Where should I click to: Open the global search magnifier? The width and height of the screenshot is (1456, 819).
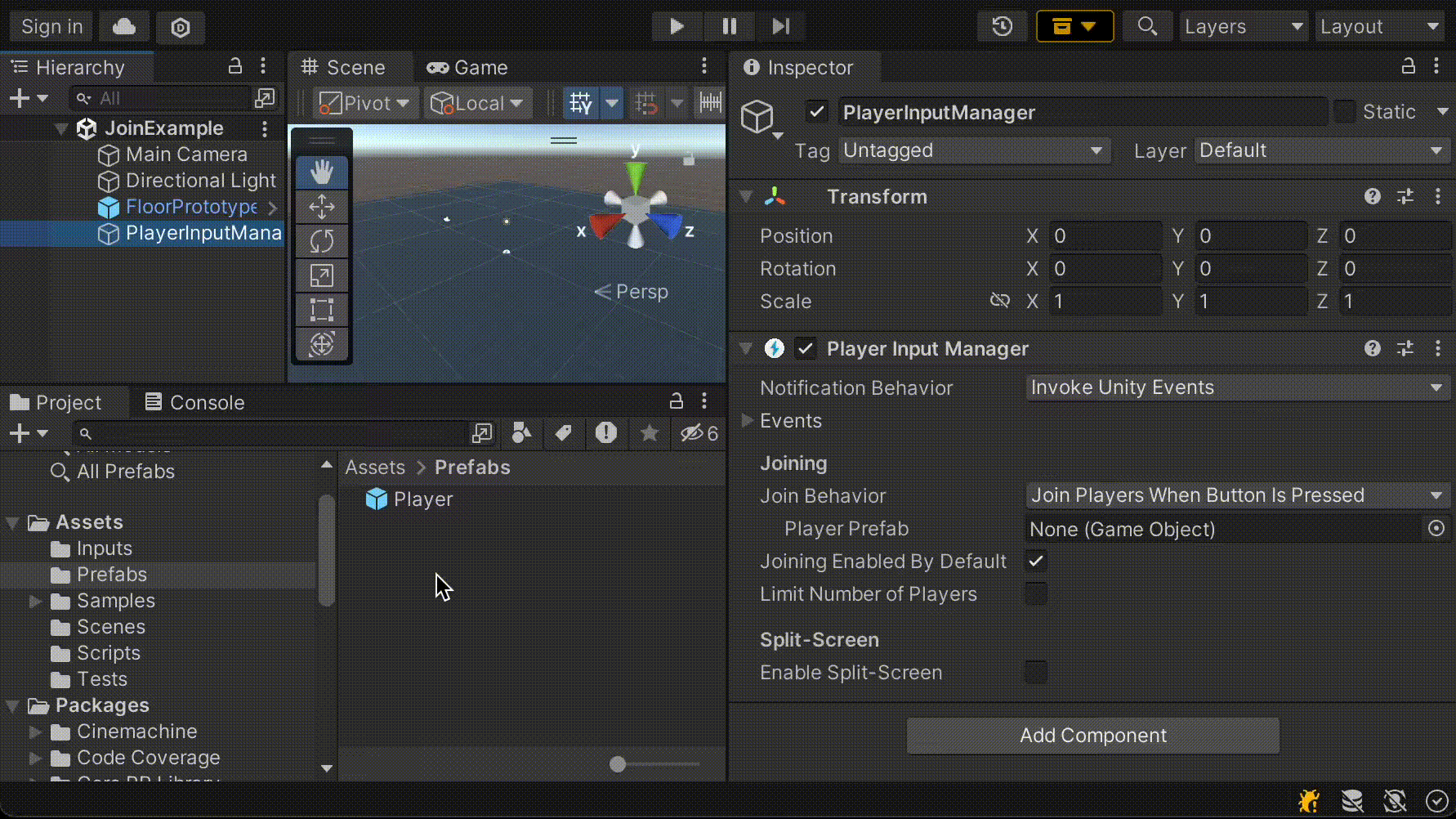(x=1147, y=26)
